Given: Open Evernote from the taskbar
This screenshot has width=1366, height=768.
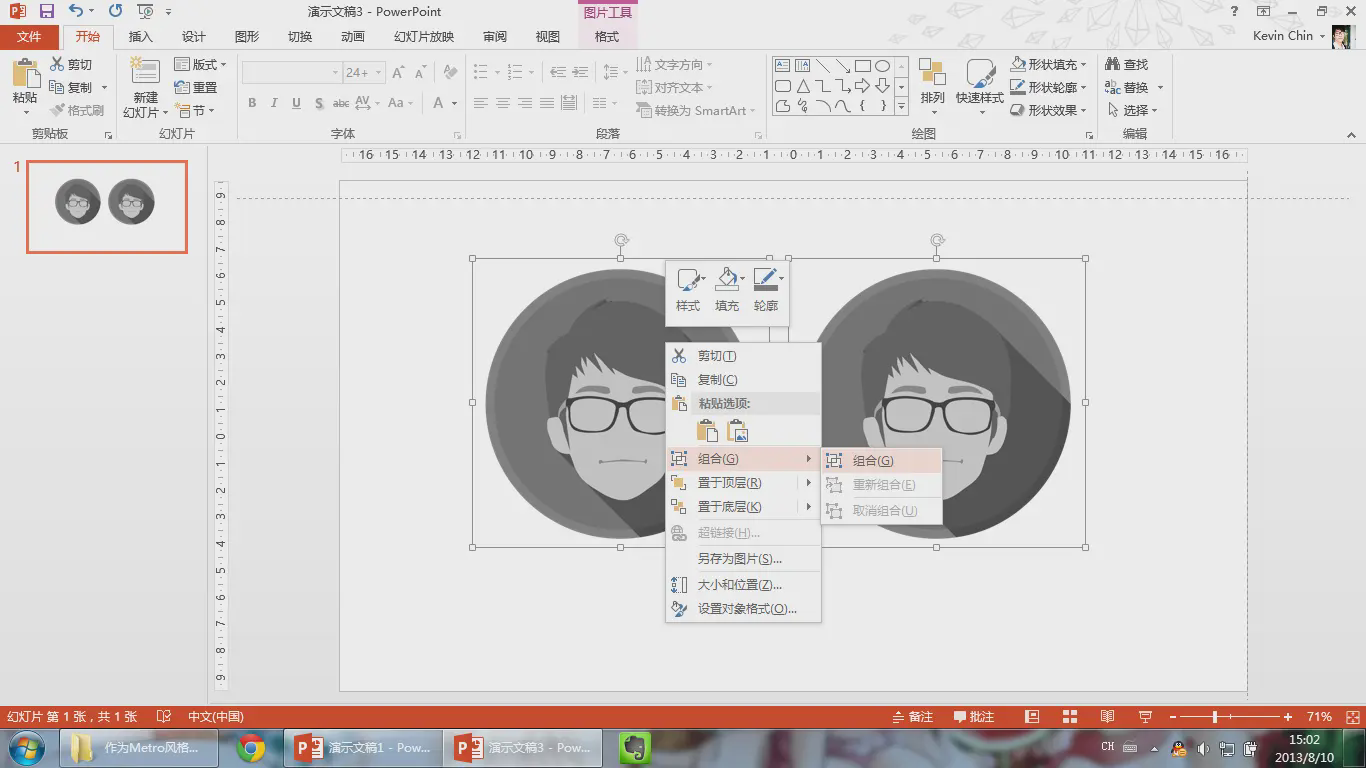Looking at the screenshot, I should pyautogui.click(x=633, y=747).
